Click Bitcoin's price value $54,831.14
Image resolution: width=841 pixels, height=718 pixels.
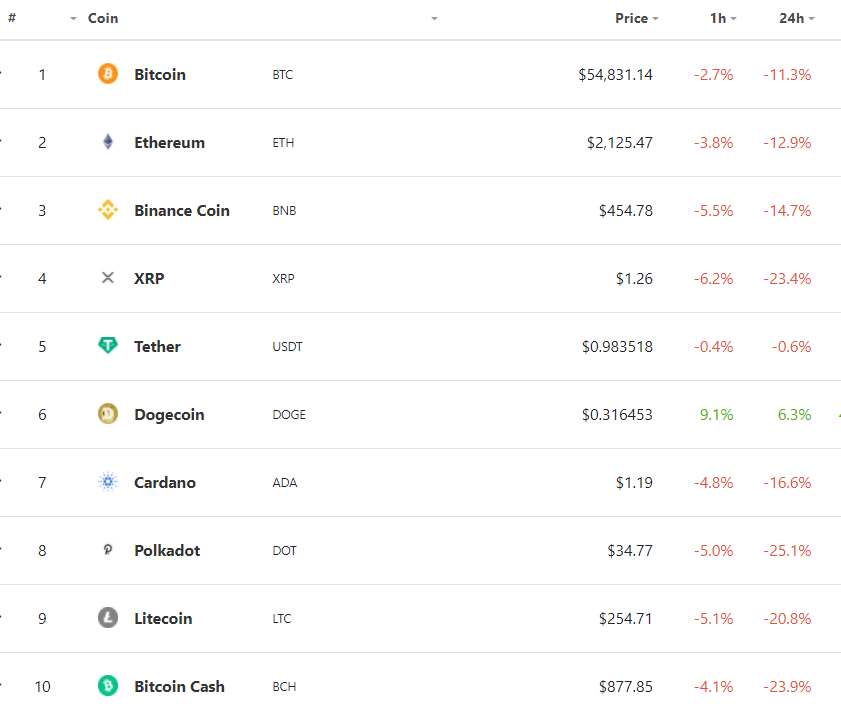[615, 74]
